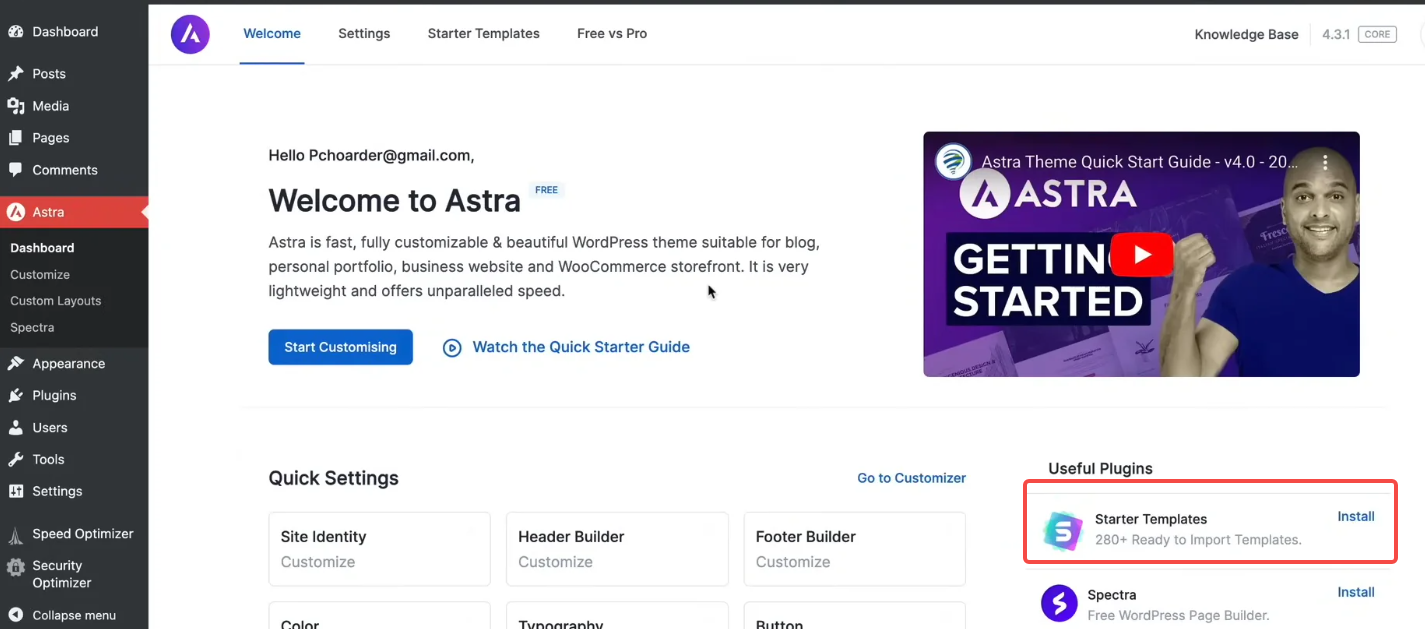
Task: Switch to the Starter Templates tab
Action: (x=483, y=34)
